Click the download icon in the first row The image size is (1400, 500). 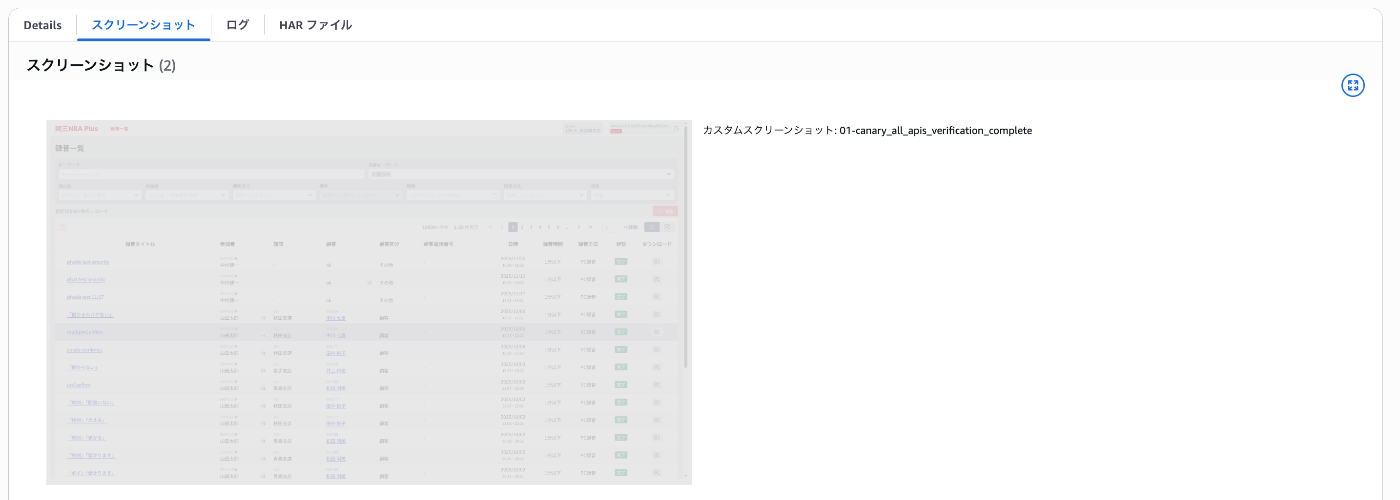click(657, 262)
